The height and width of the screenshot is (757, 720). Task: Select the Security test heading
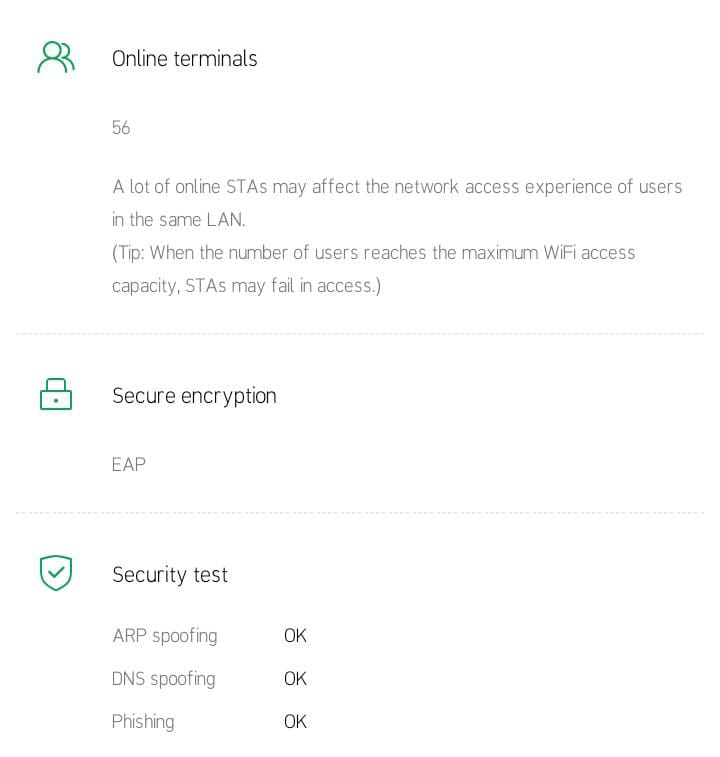tap(170, 575)
